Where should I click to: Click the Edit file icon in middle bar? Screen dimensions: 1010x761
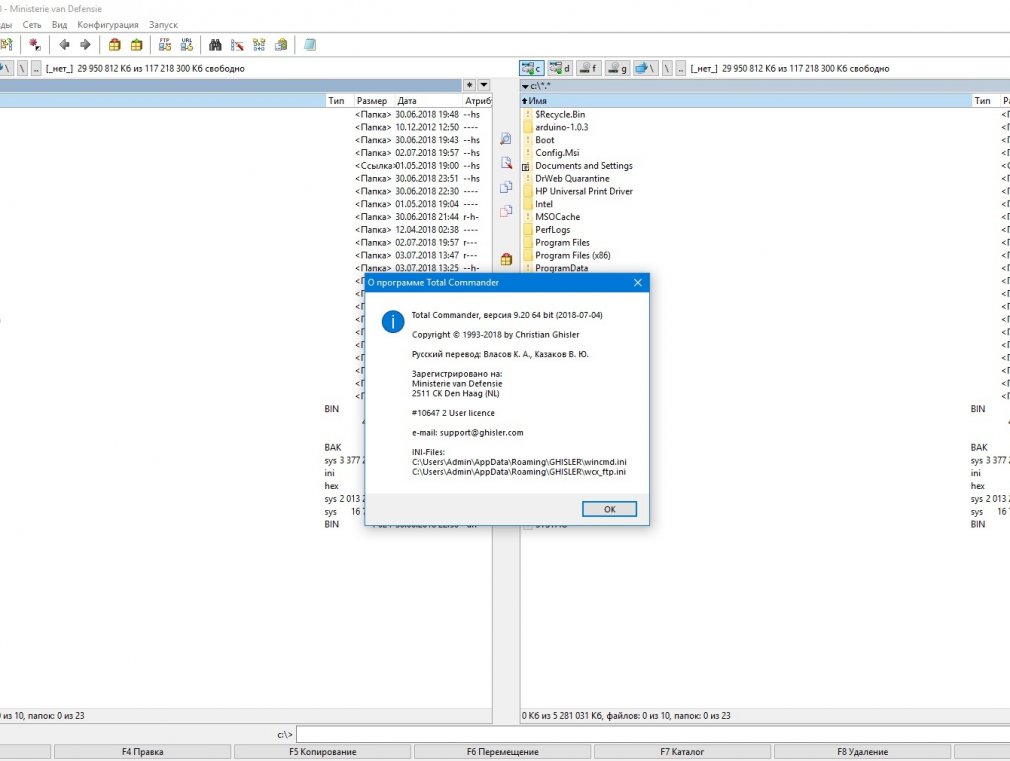point(506,163)
